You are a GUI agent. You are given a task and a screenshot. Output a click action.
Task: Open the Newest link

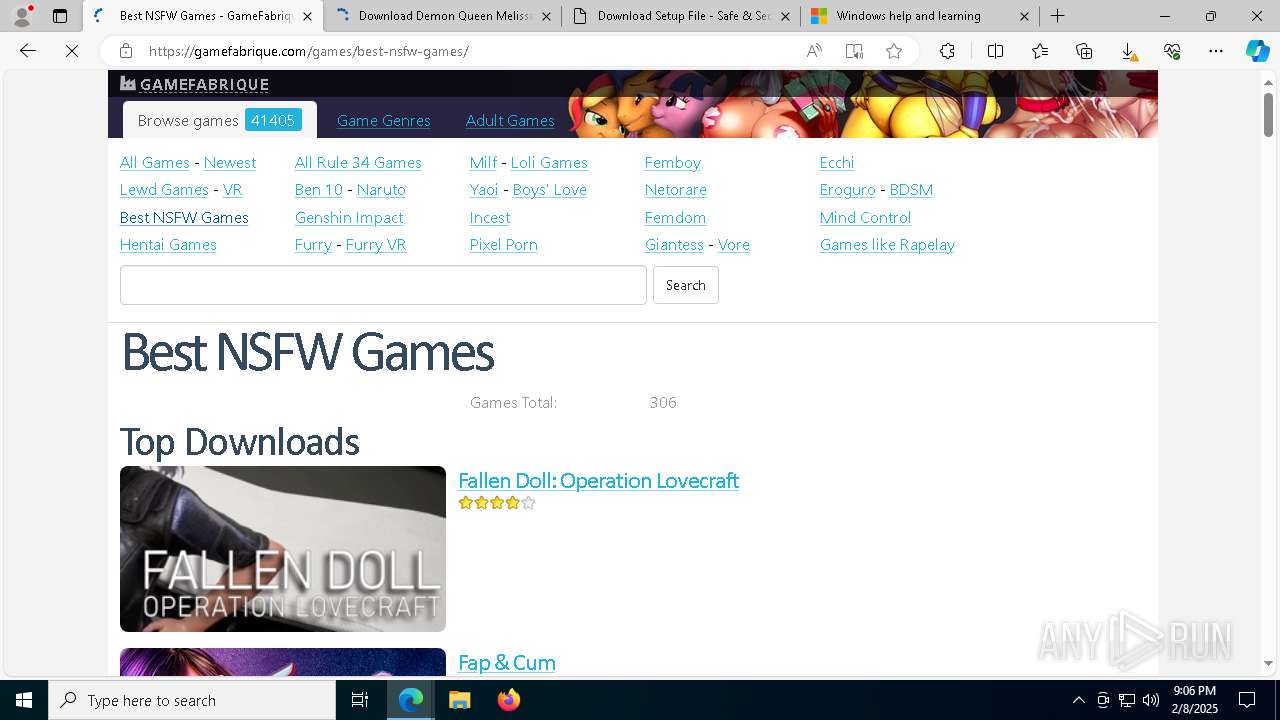[230, 162]
